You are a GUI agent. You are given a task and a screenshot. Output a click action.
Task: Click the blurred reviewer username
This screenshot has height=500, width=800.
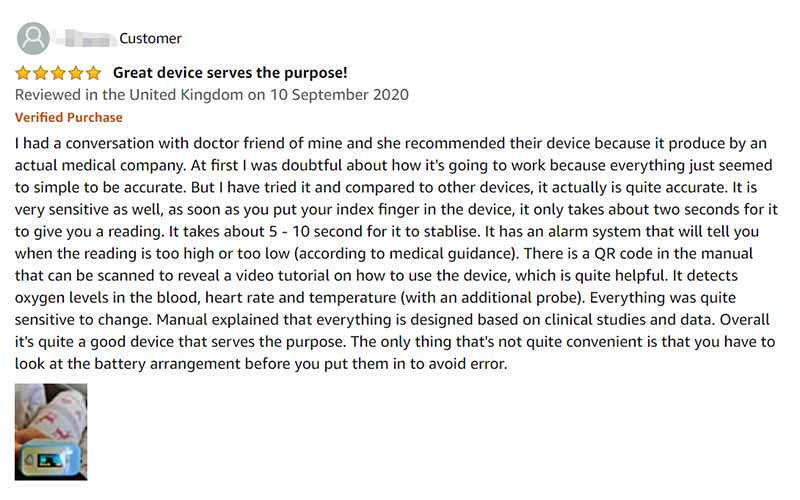coord(84,38)
